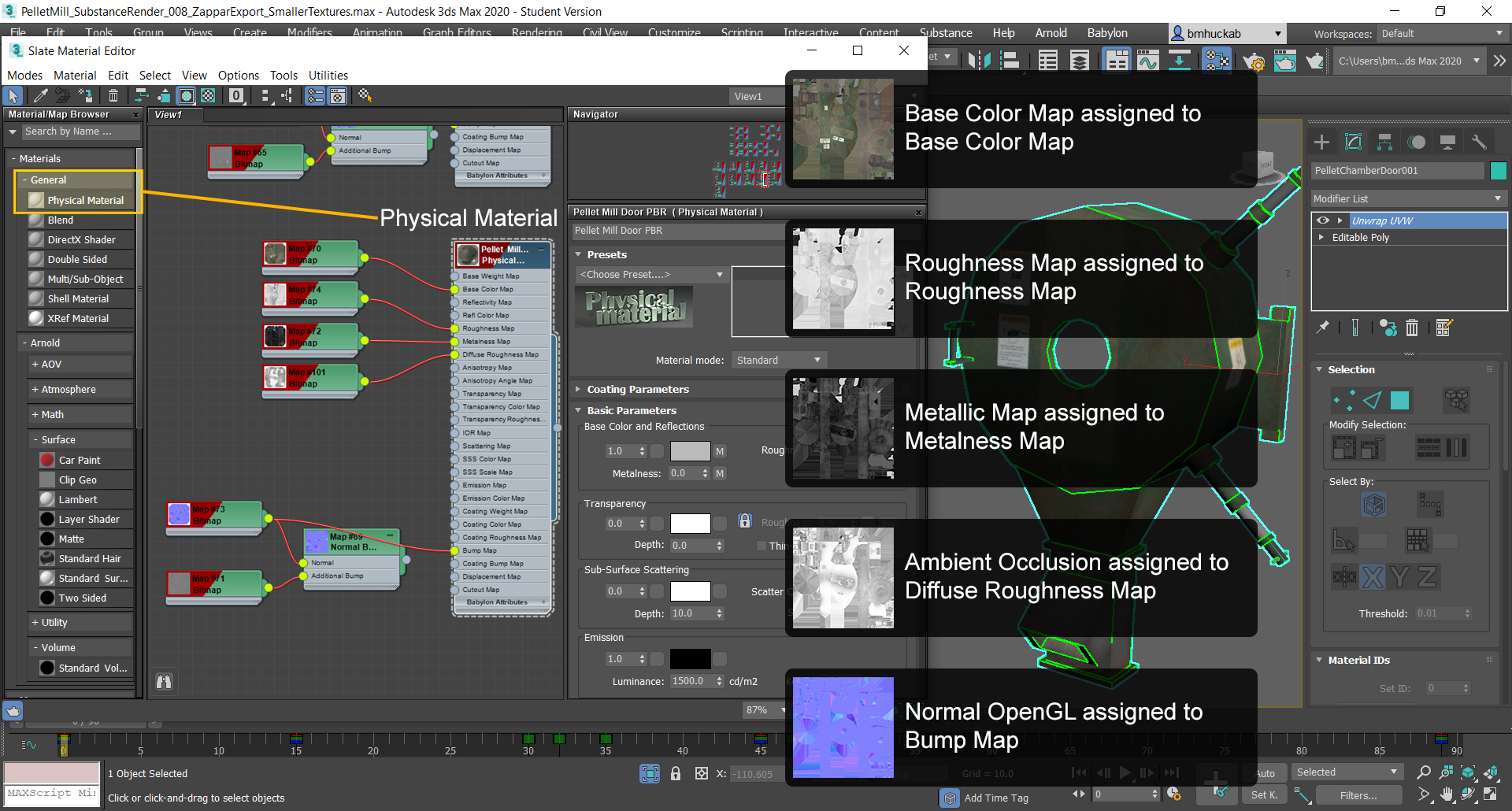
Task: Select the Slate editor arrow Select tool
Action: coord(13,95)
